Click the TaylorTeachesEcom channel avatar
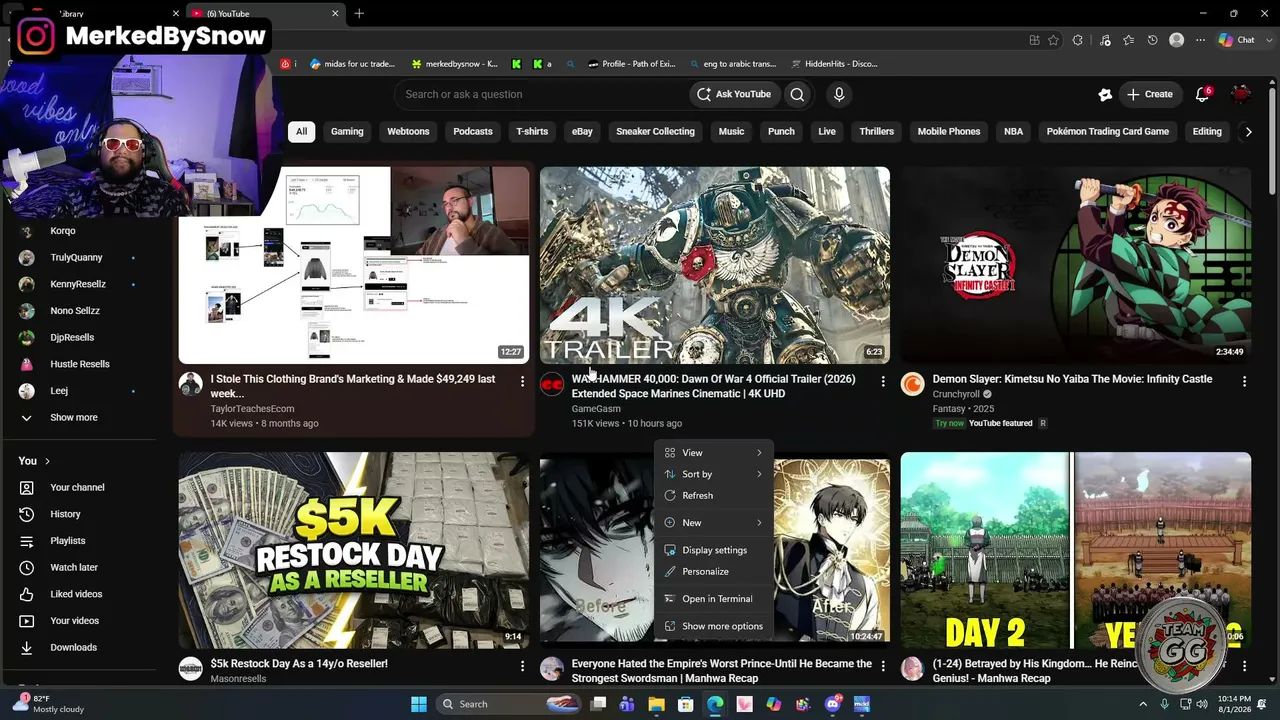1280x720 pixels. 191,385
